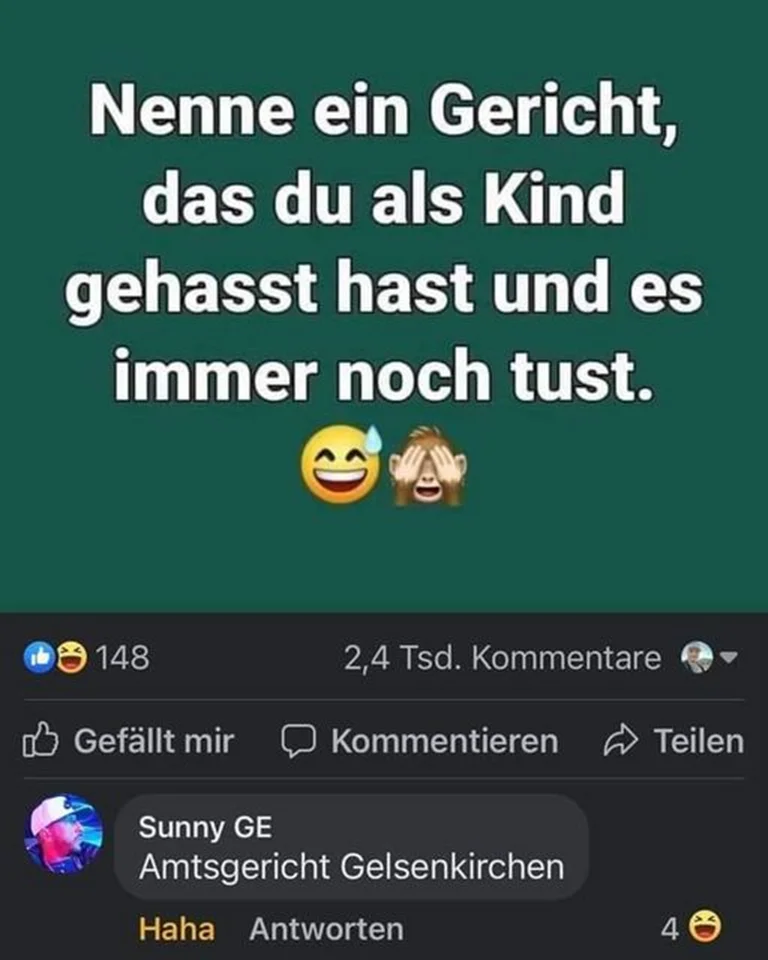Open the Sunny GE profile name link
The height and width of the screenshot is (960, 768).
(205, 827)
